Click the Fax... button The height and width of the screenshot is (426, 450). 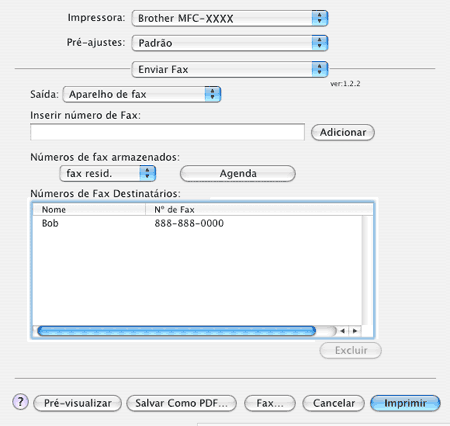(270, 403)
